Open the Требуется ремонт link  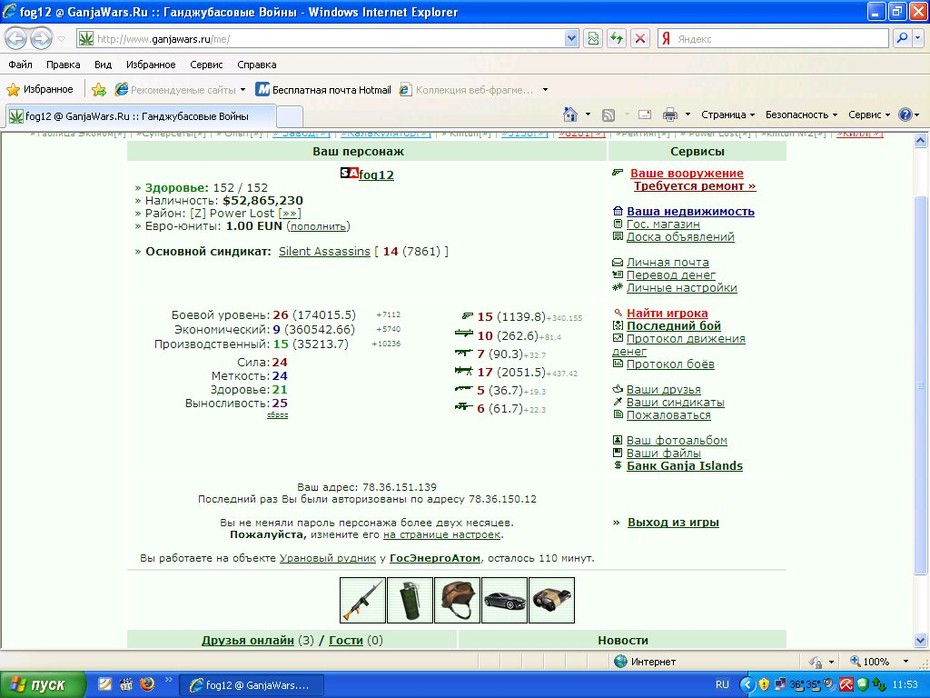(695, 186)
